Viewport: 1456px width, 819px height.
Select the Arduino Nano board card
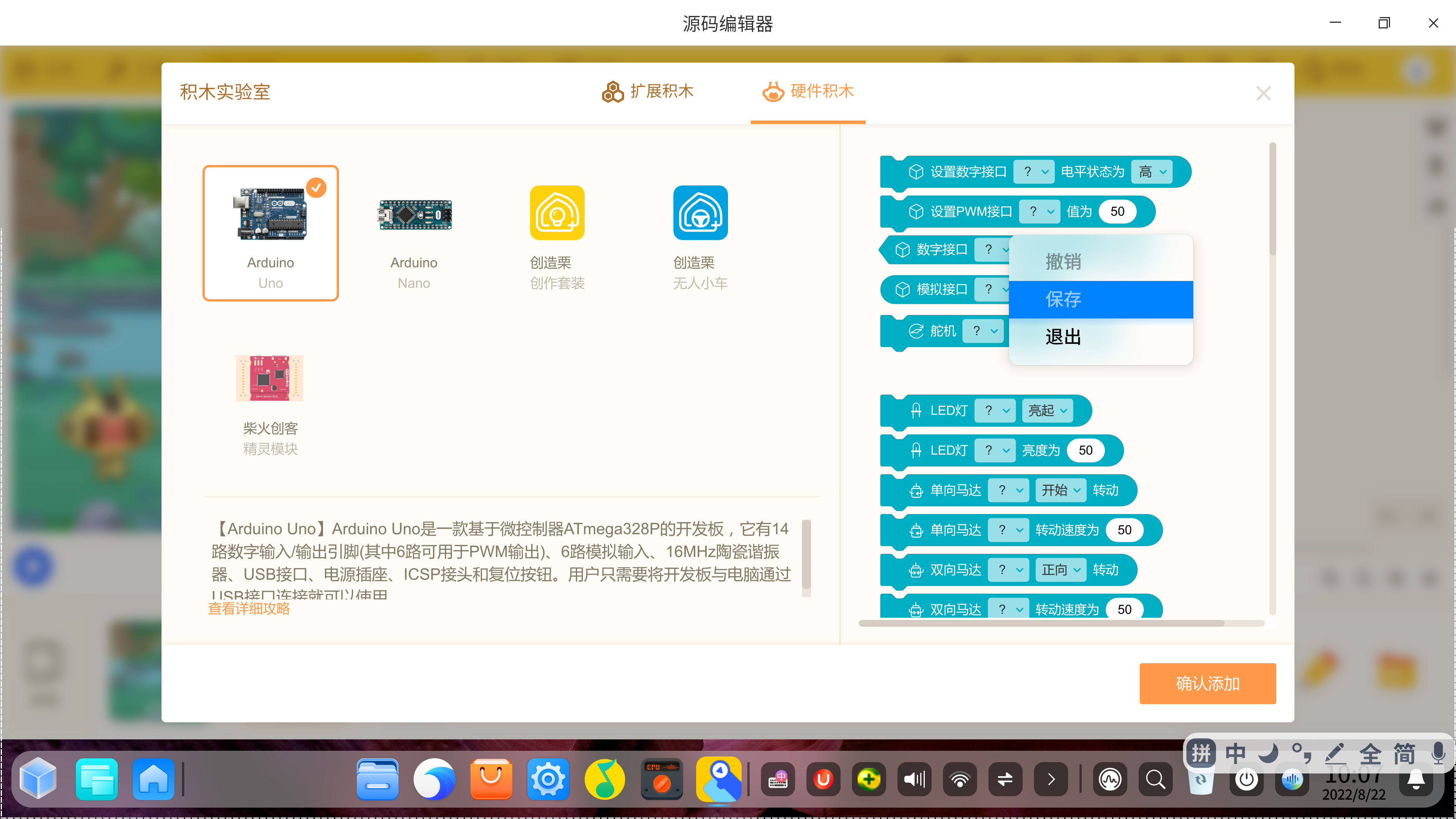click(x=414, y=233)
